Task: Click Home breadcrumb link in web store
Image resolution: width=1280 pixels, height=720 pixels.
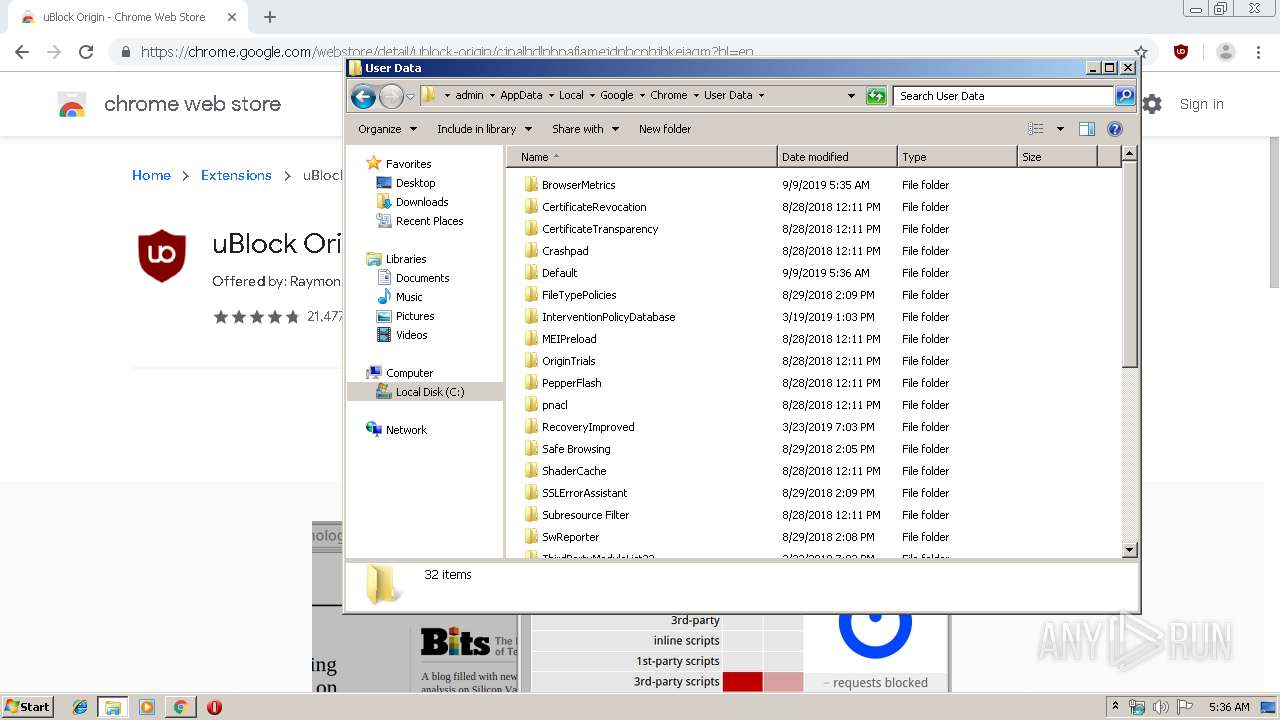Action: pyautogui.click(x=151, y=175)
